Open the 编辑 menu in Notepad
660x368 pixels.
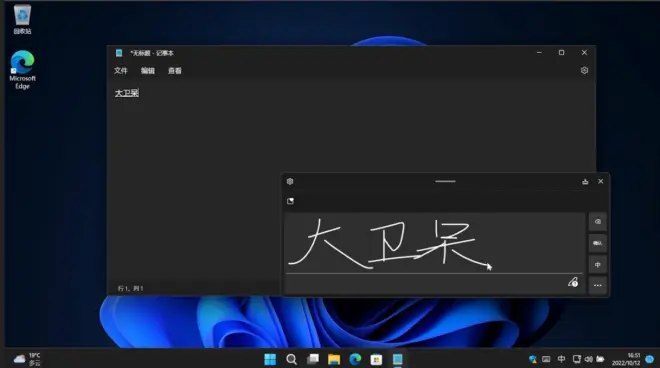point(148,71)
